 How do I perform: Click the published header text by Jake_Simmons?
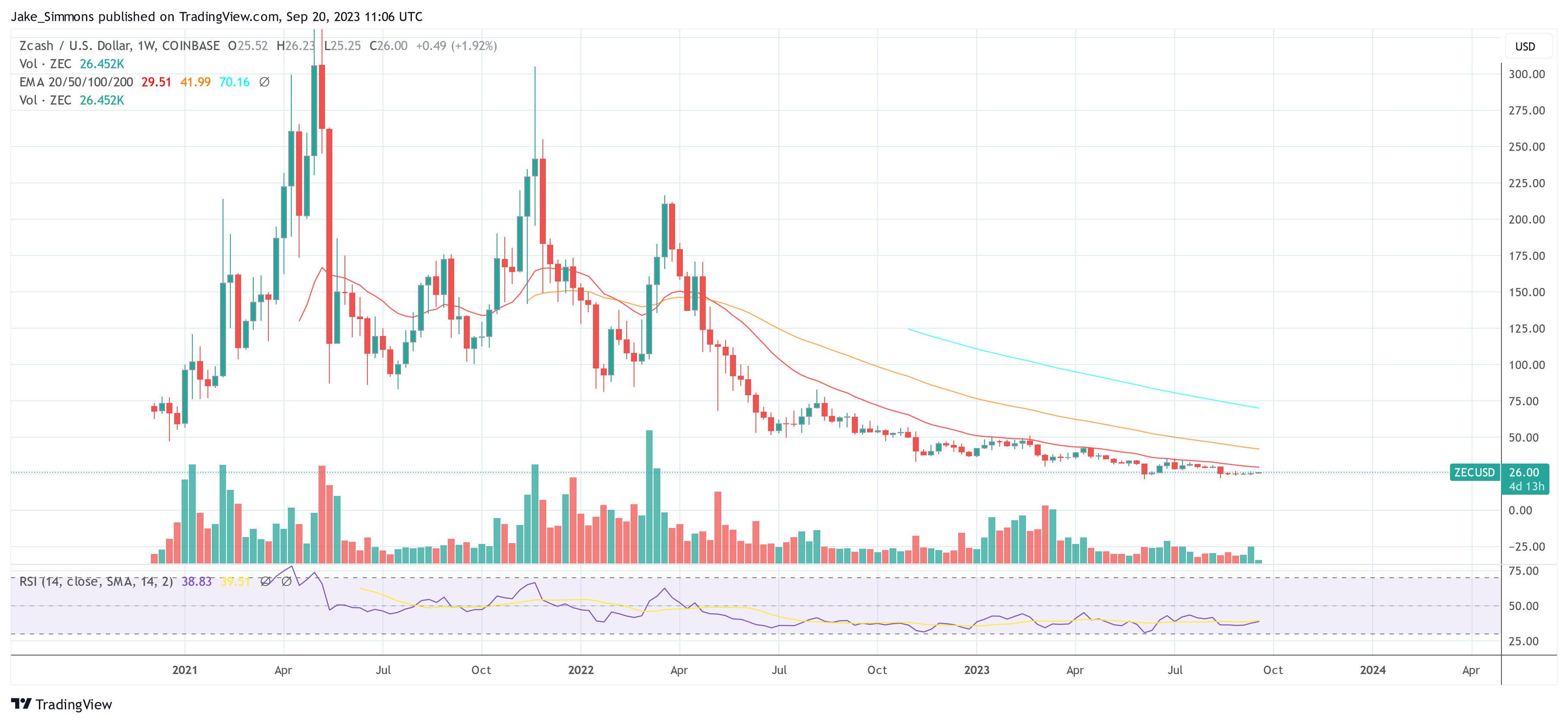[x=217, y=16]
